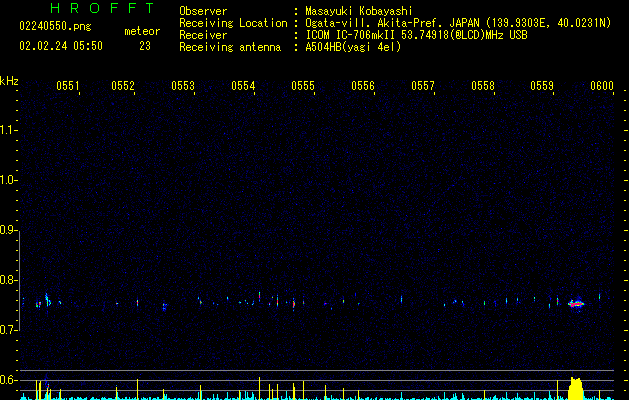Image resolution: width=629 pixels, height=400 pixels.
Task: Click the 0559 time marker
Action: [x=542, y=86]
